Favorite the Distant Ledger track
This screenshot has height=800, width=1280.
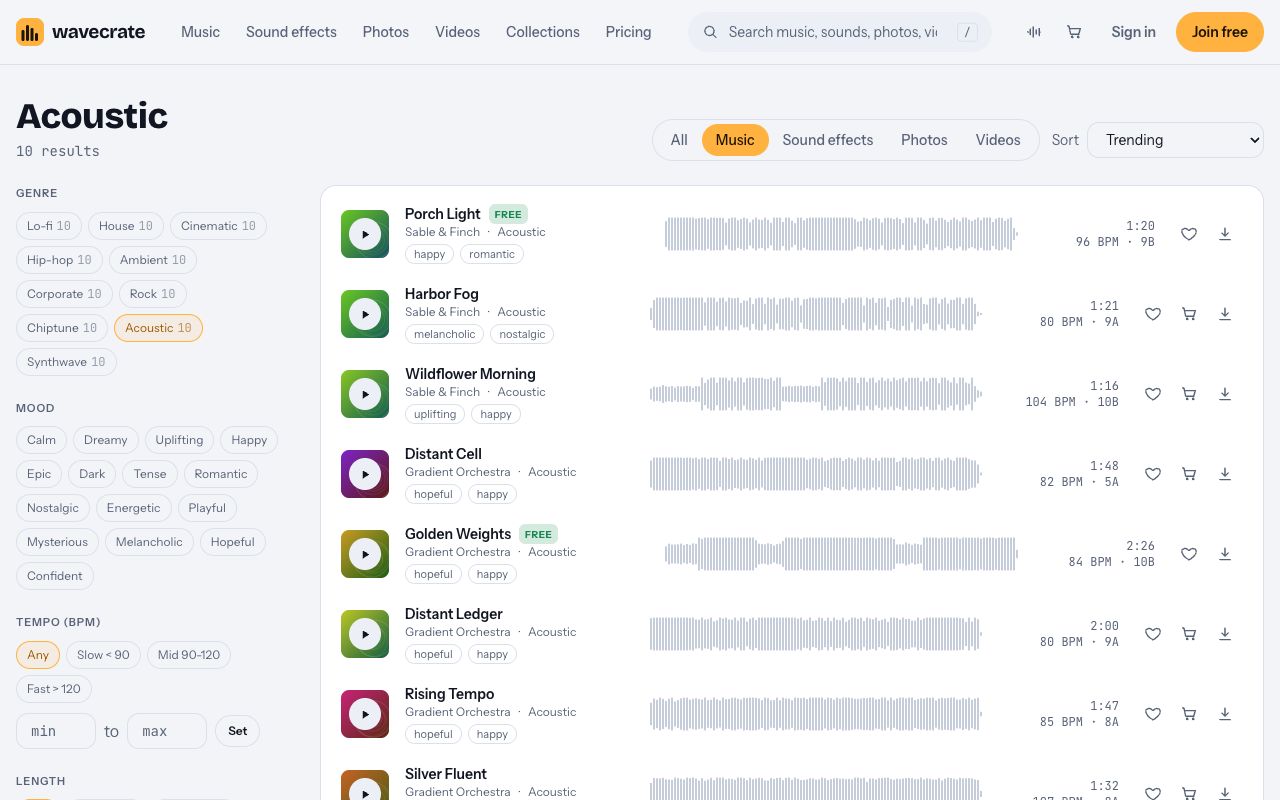(1153, 634)
